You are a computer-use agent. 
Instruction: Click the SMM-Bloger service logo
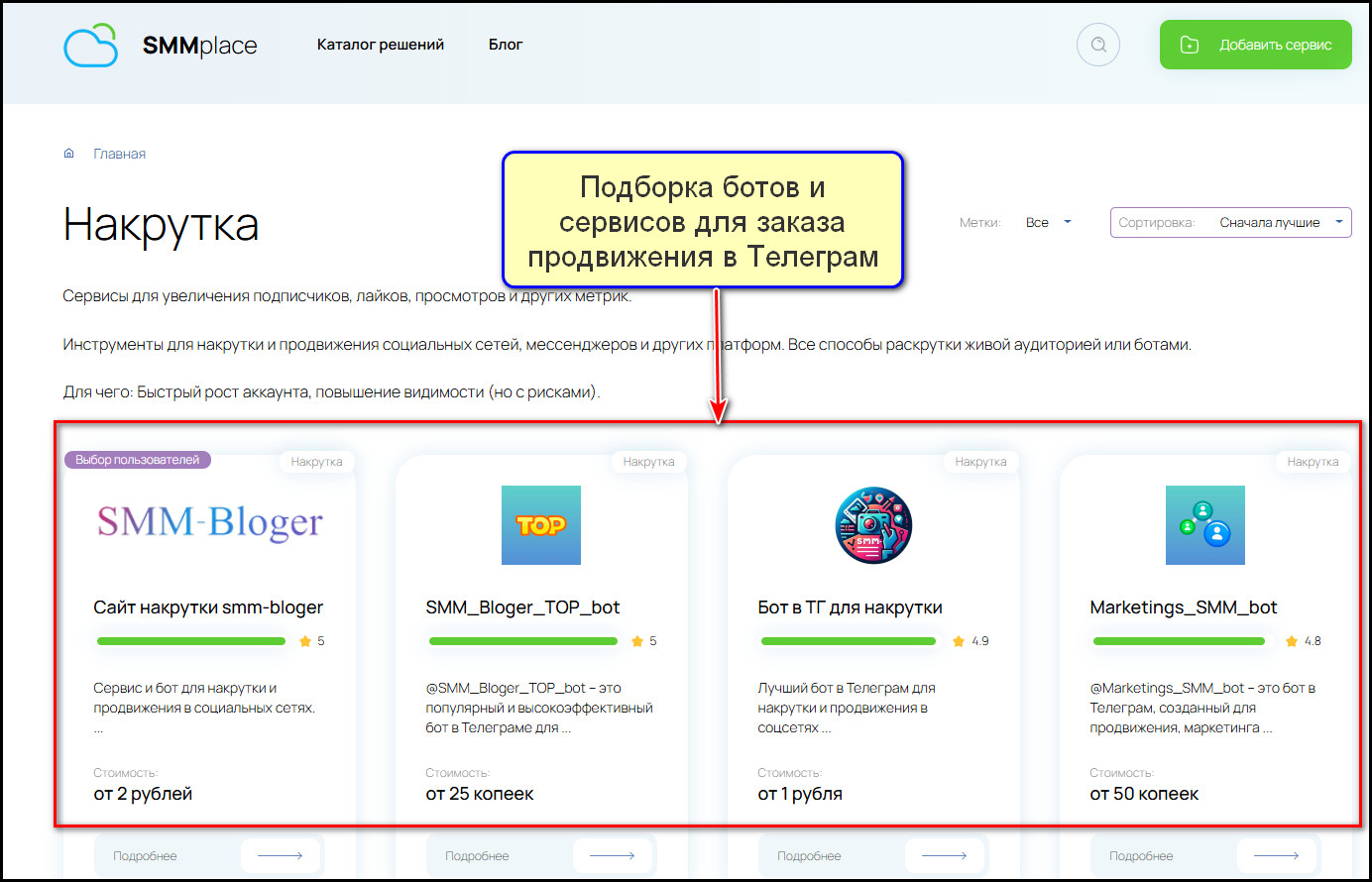209,522
